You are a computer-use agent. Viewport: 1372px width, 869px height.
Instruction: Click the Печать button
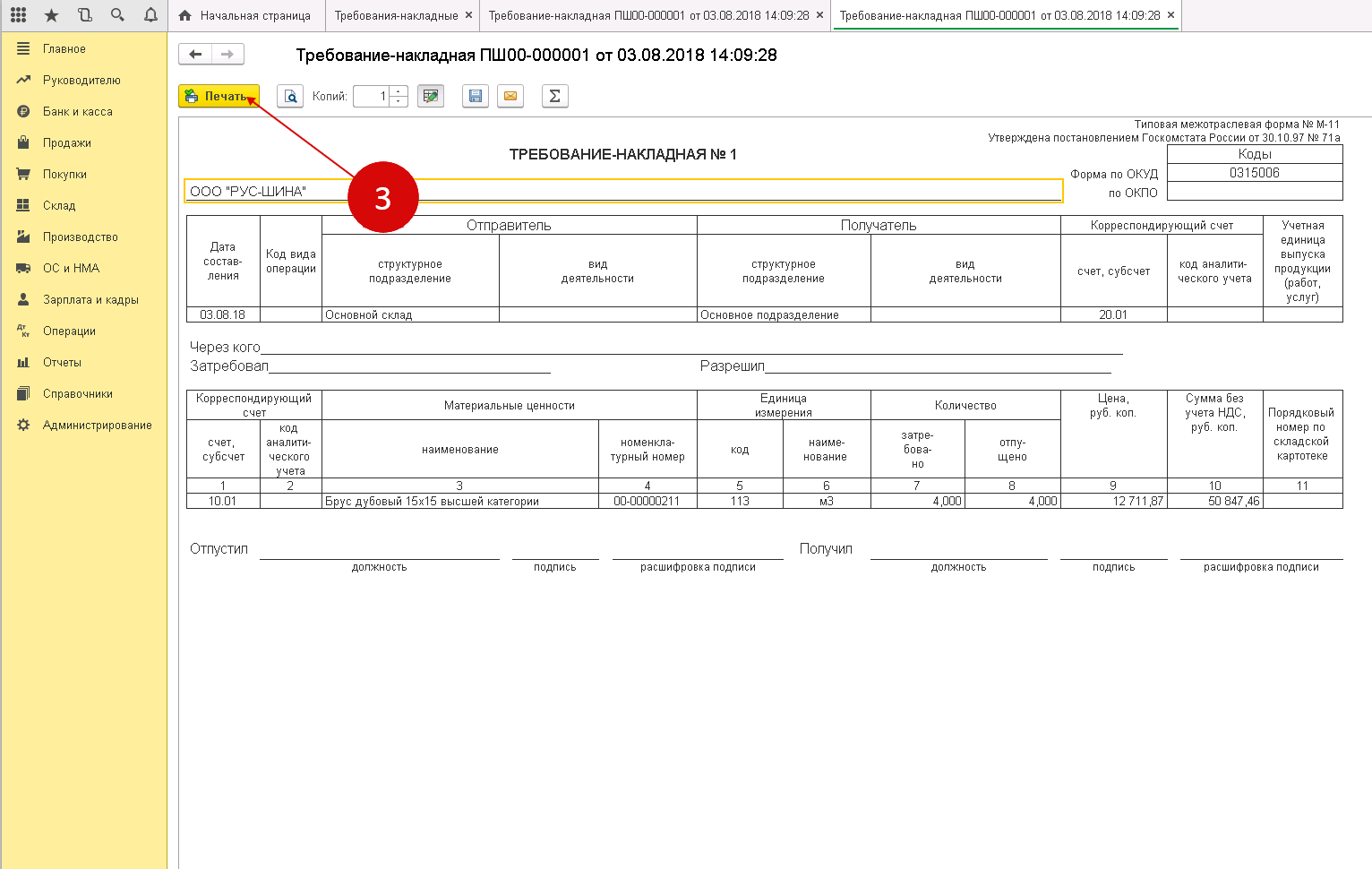click(x=219, y=96)
